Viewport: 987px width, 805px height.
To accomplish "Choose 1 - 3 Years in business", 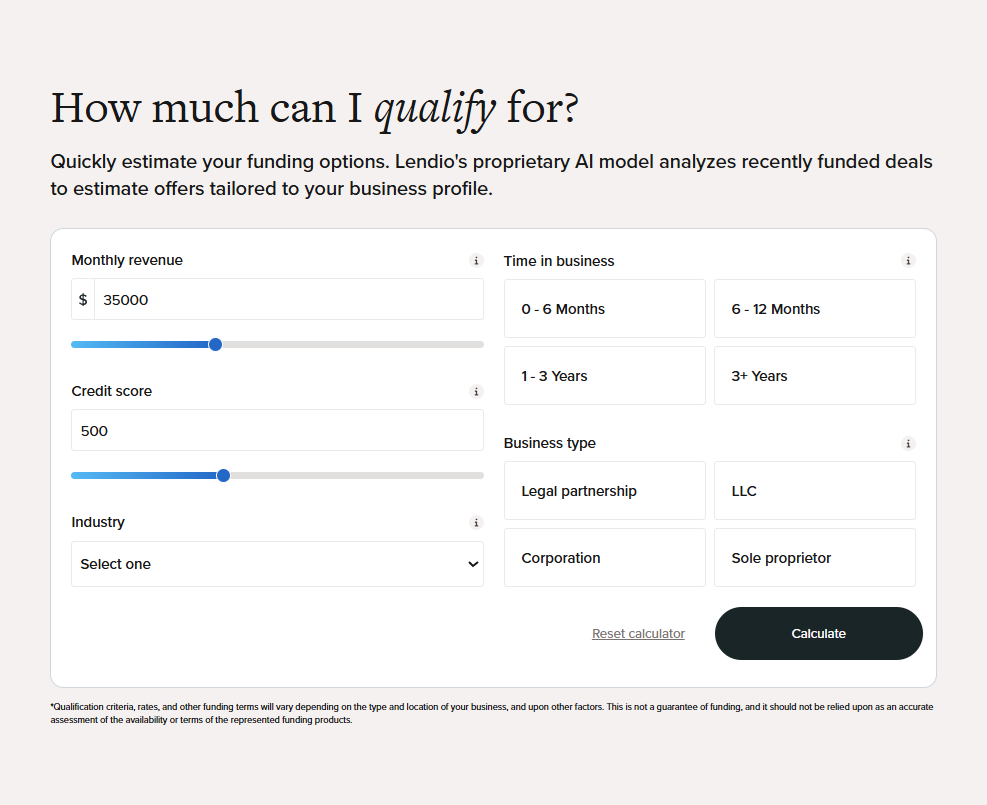I will point(604,376).
